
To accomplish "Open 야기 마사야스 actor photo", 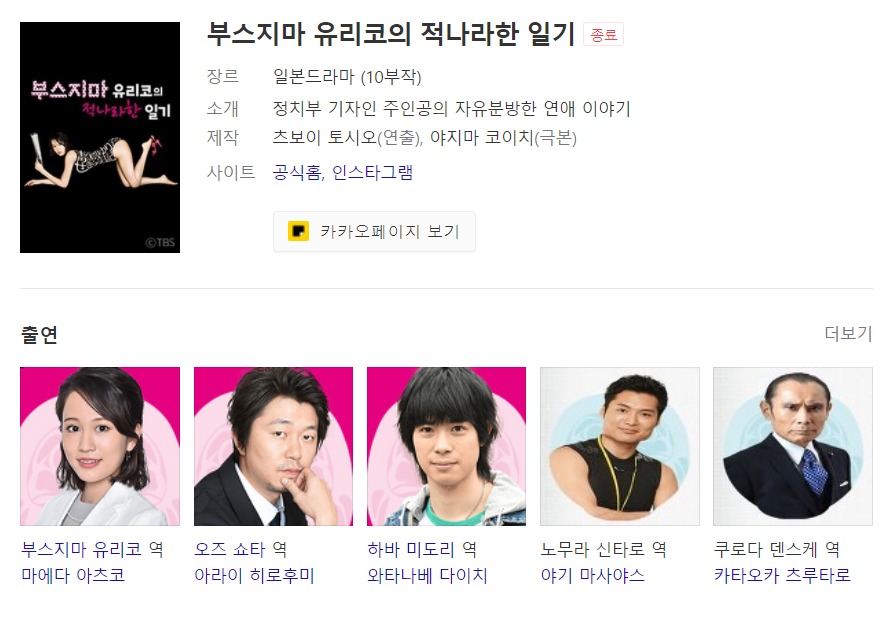I will [x=620, y=446].
